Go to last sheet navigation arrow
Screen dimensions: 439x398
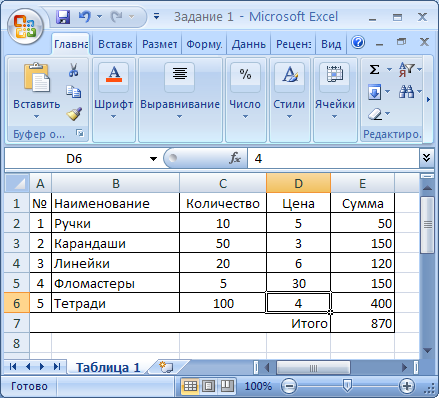(x=57, y=367)
